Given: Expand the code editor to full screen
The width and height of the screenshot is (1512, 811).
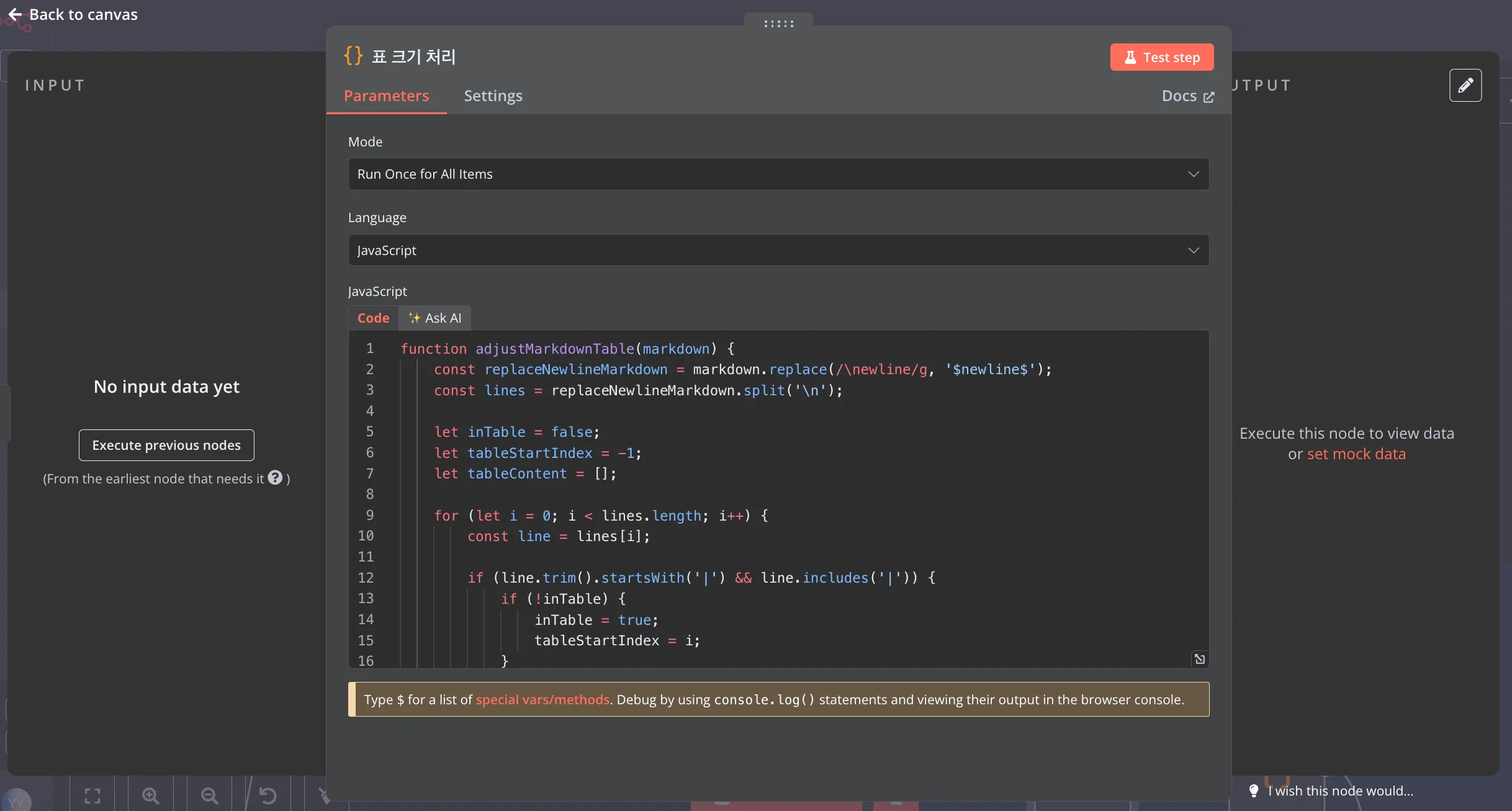Looking at the screenshot, I should [x=1199, y=659].
